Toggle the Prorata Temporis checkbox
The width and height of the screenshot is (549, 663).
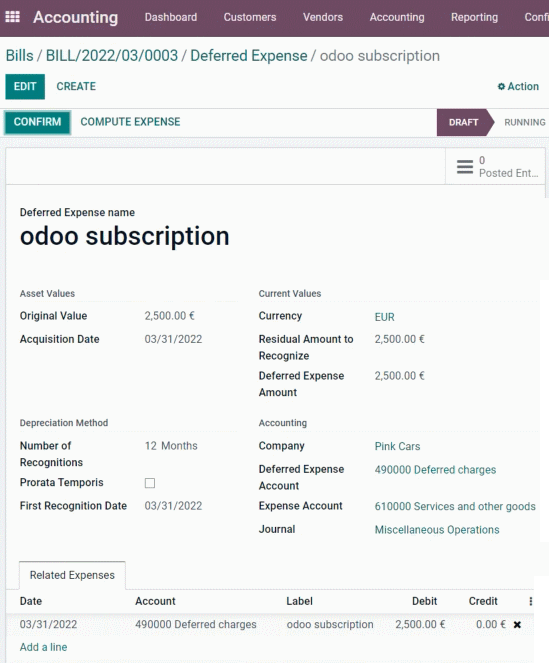point(150,483)
